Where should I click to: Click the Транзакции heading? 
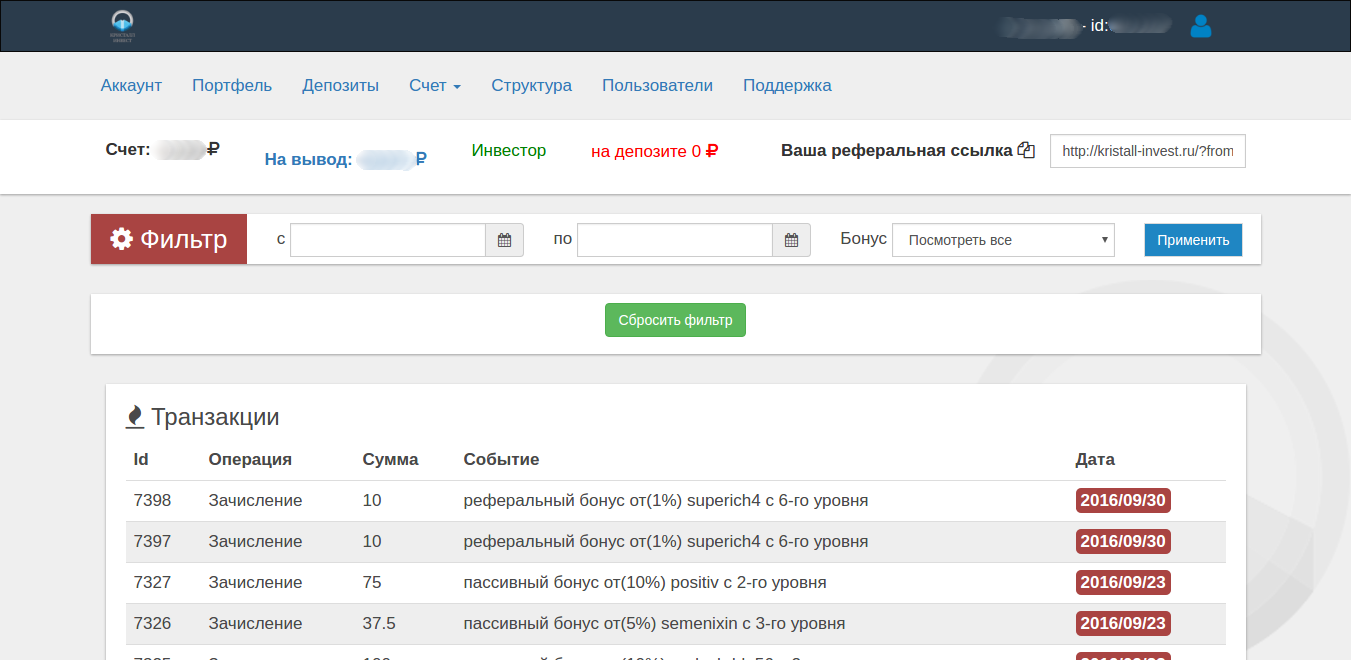point(215,417)
